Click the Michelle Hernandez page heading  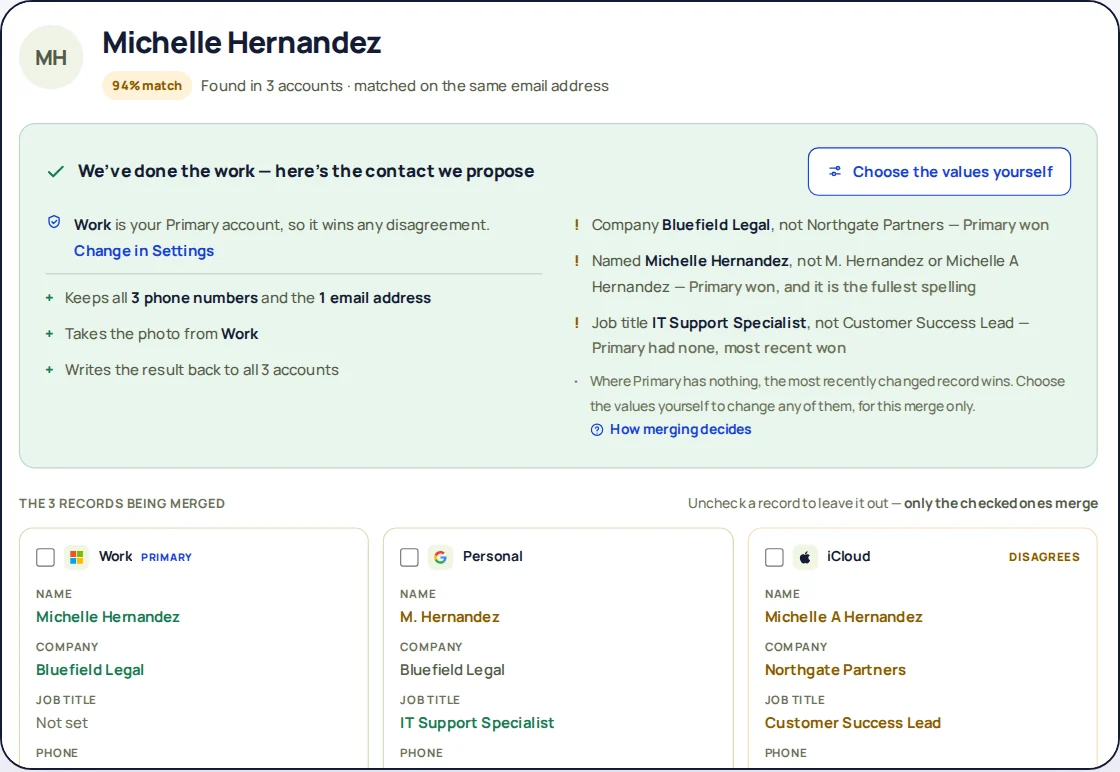tap(241, 43)
